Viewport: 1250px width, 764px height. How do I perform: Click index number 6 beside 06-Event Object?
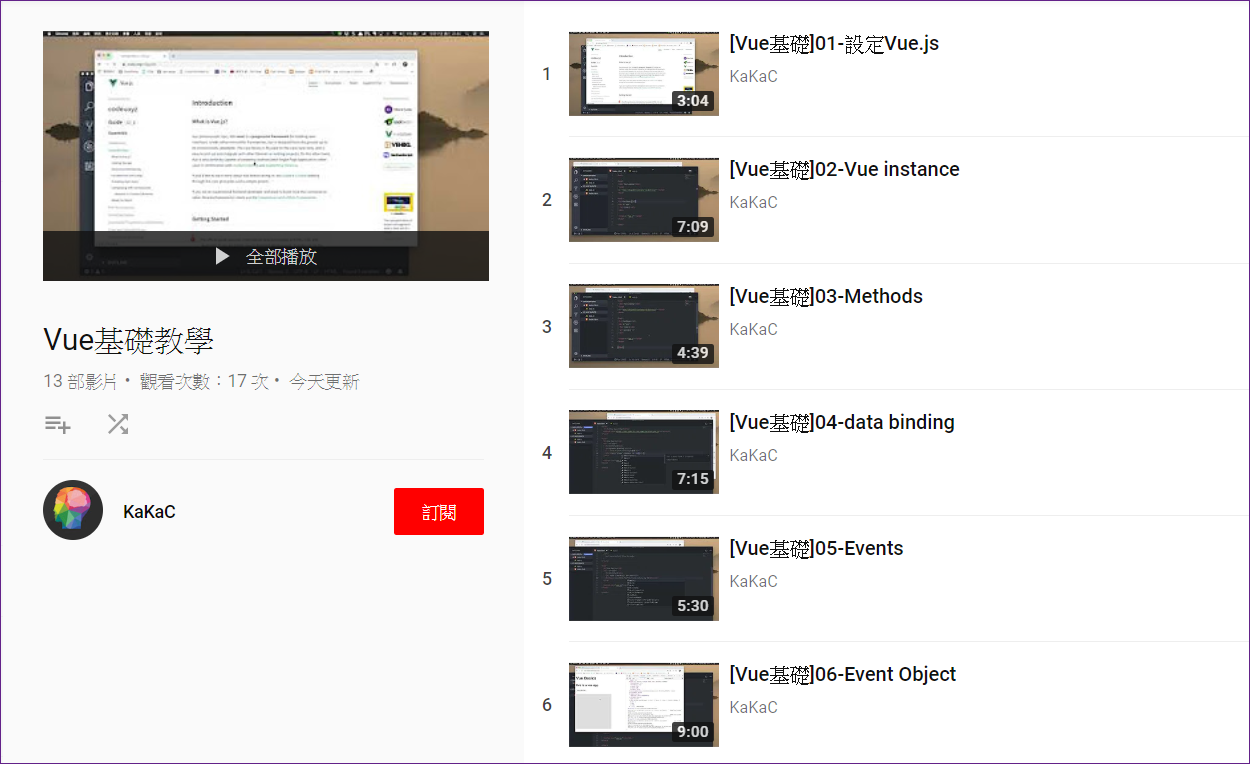pyautogui.click(x=546, y=705)
